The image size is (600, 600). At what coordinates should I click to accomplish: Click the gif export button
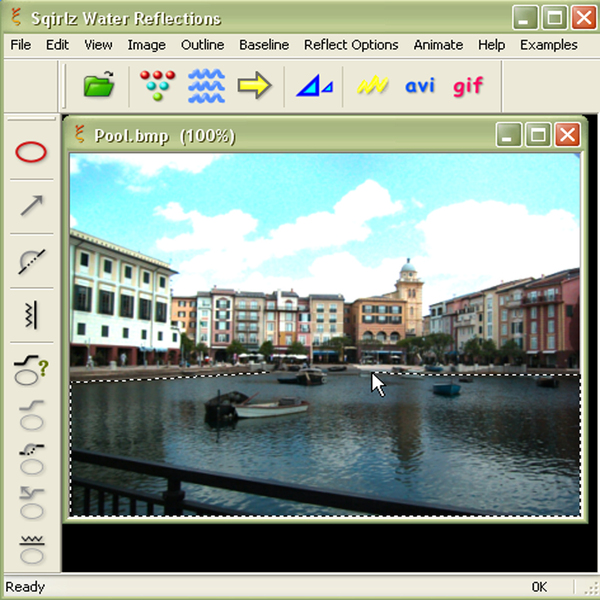click(x=468, y=86)
